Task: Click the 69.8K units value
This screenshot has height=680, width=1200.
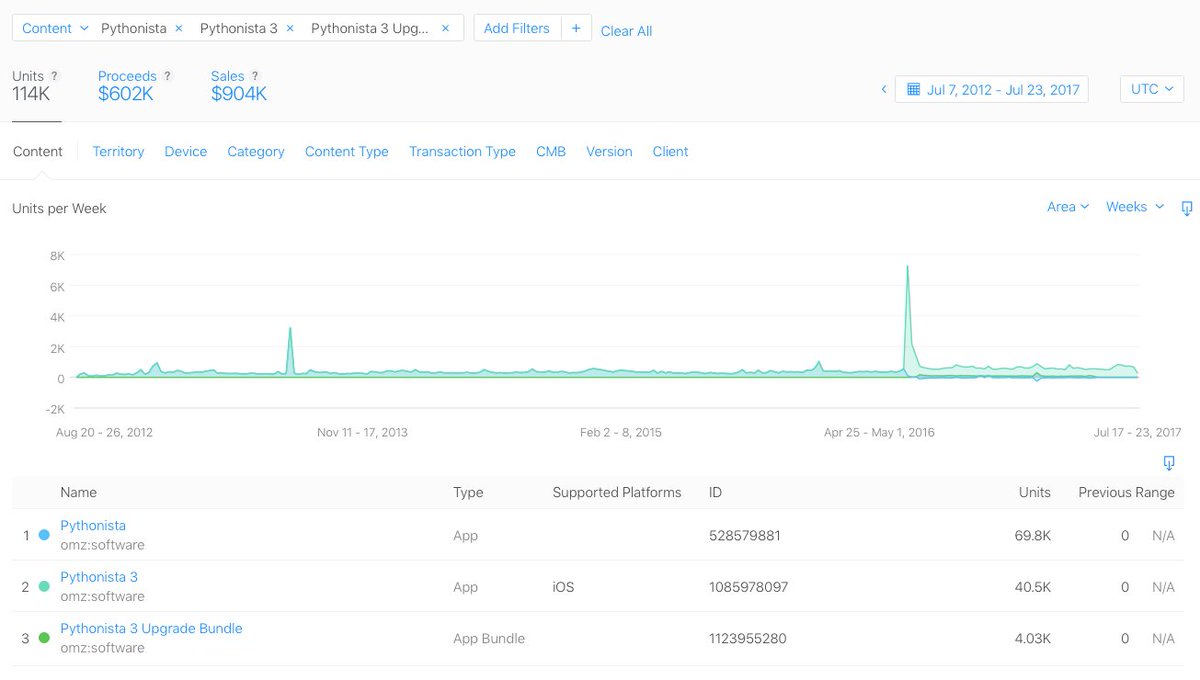Action: 1032,535
